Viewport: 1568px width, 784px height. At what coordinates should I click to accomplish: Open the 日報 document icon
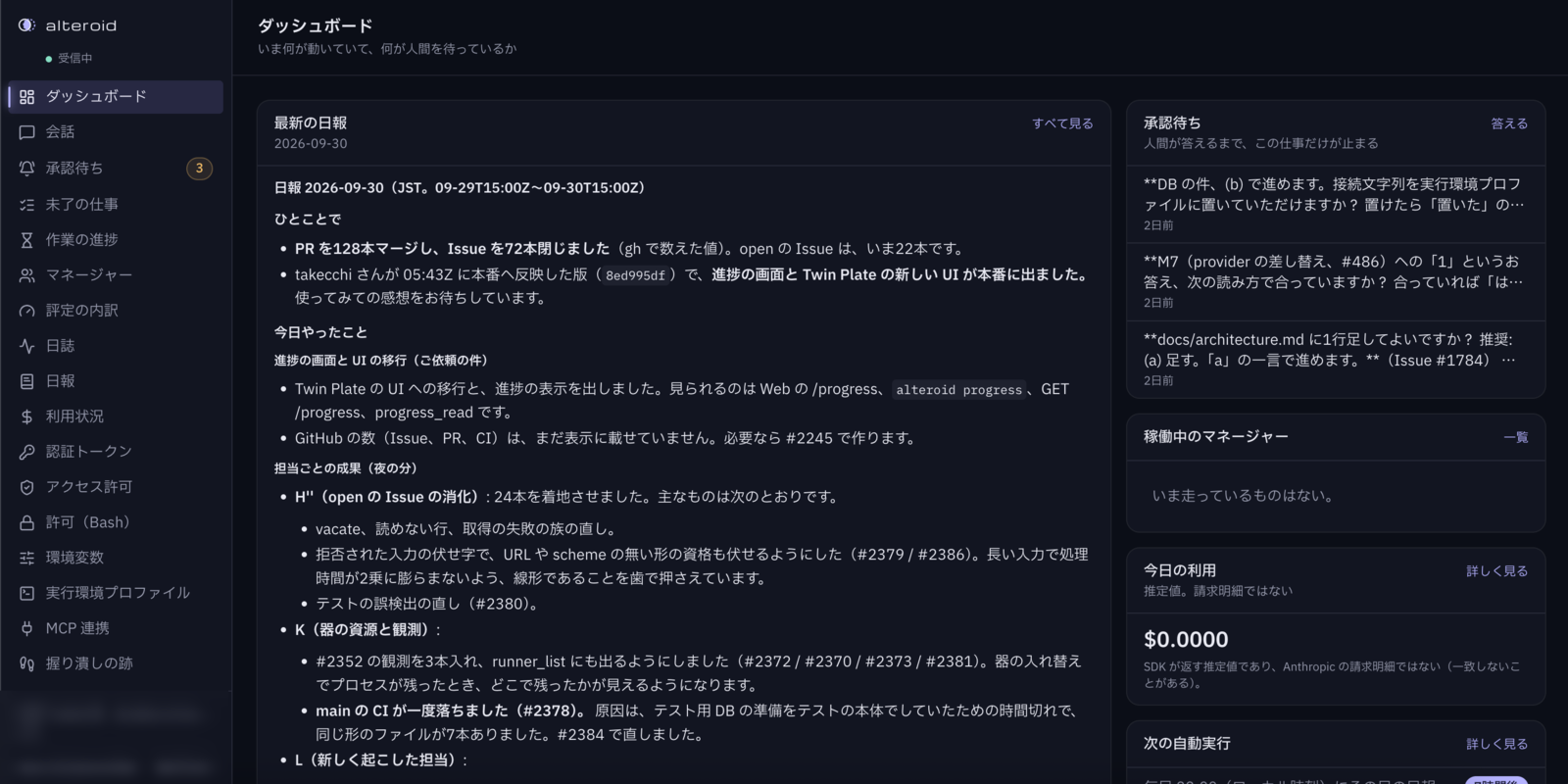(26, 381)
